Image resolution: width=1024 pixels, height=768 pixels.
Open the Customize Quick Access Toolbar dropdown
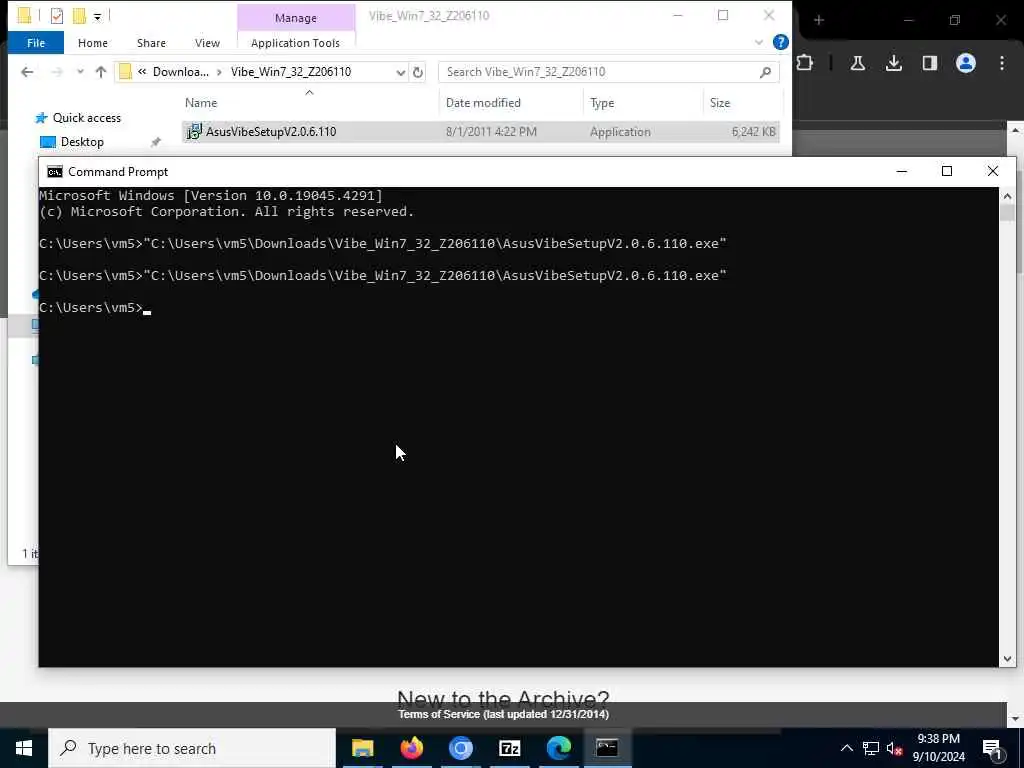[x=97, y=16]
